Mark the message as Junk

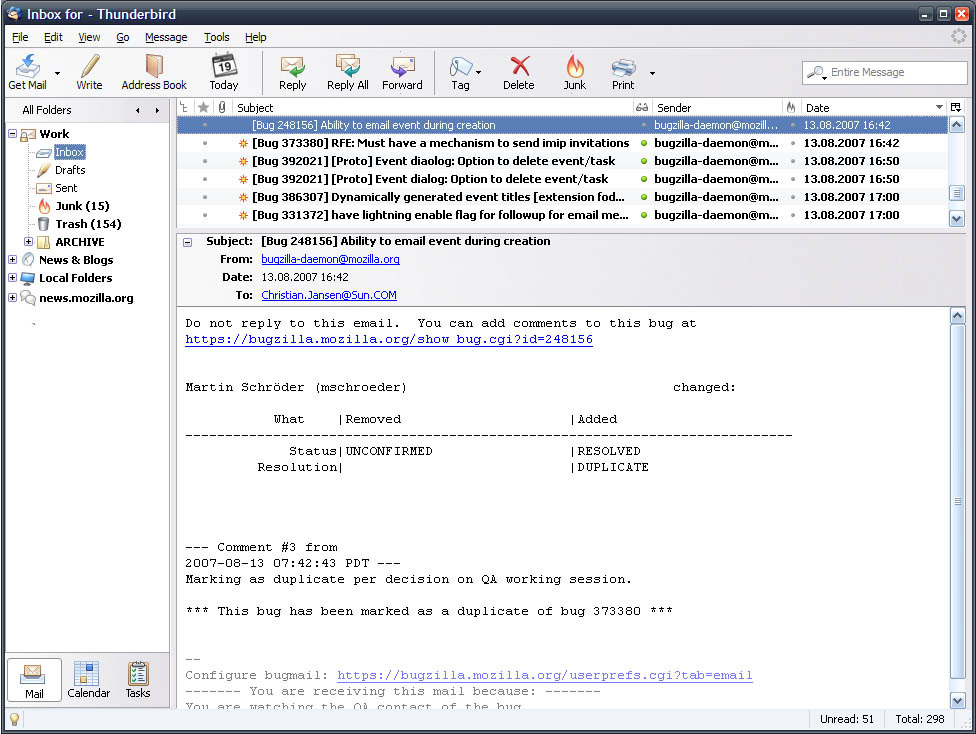pos(575,72)
